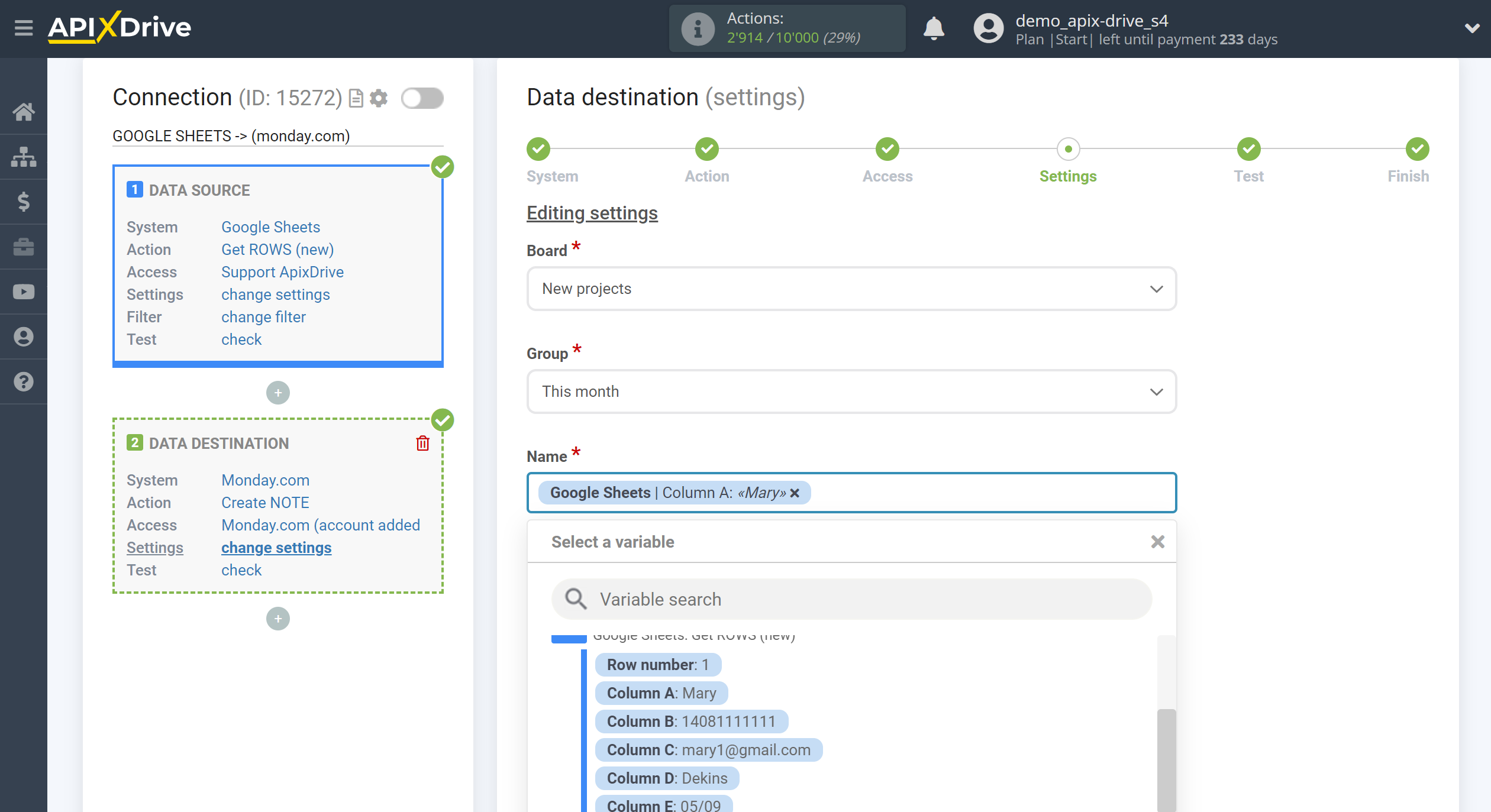Click change settings link for Data Destination

[276, 547]
